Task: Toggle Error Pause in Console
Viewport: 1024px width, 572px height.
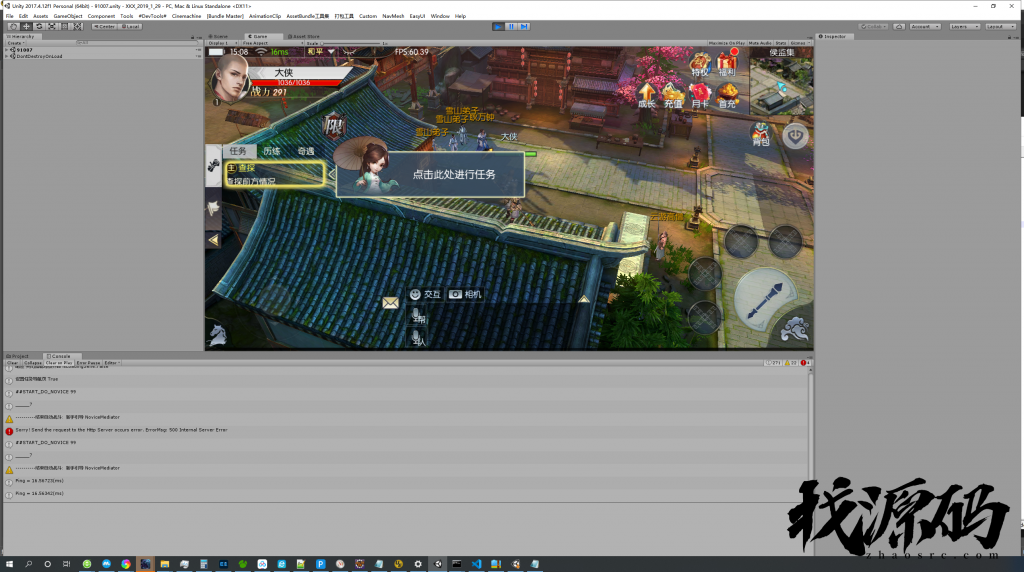Action: (89, 363)
